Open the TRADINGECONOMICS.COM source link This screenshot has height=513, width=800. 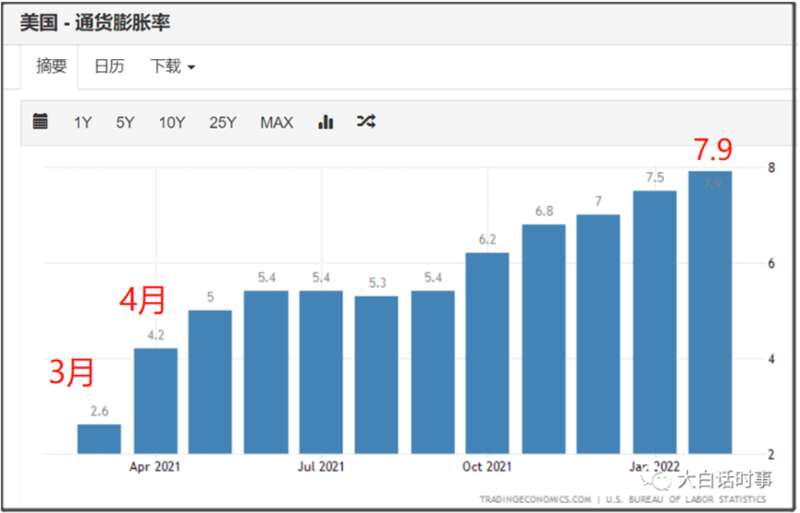535,499
